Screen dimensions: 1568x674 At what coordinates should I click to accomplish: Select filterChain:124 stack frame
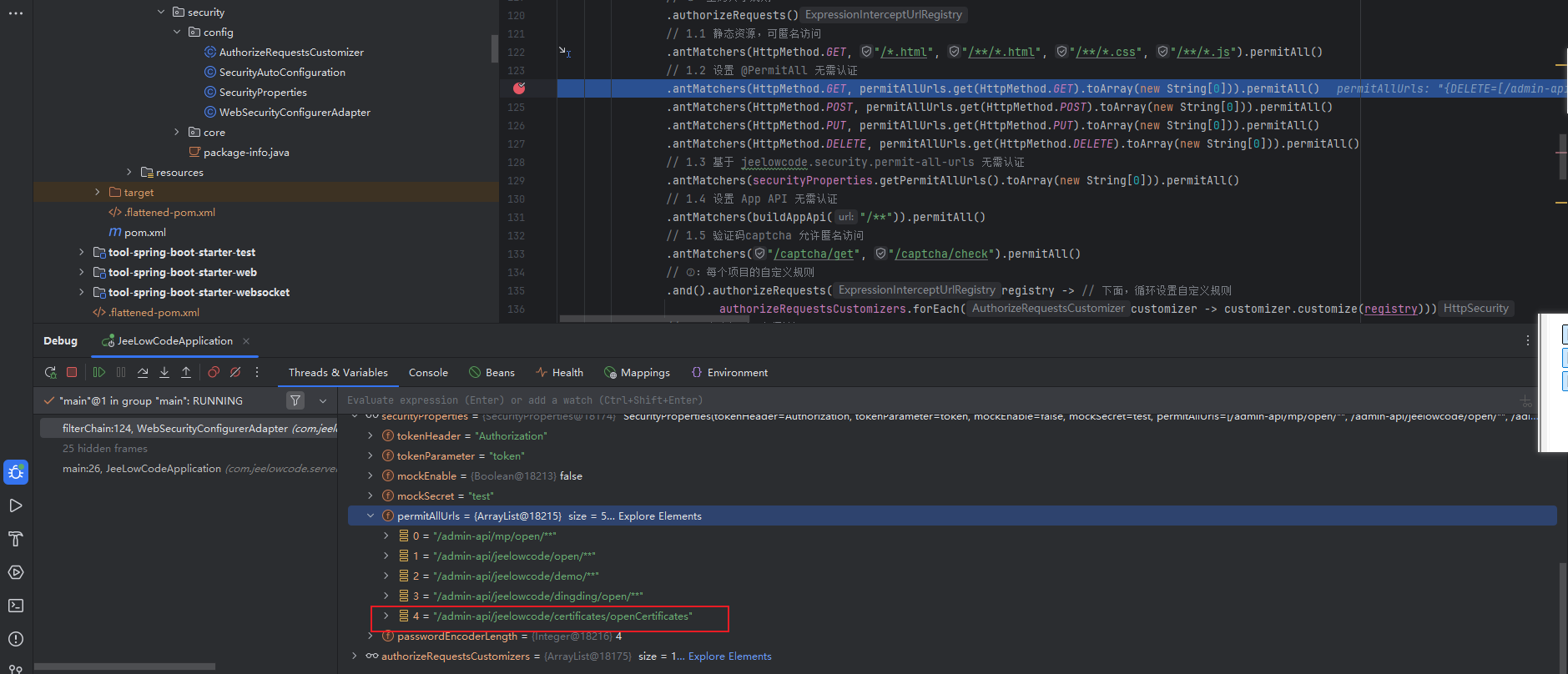click(x=189, y=428)
